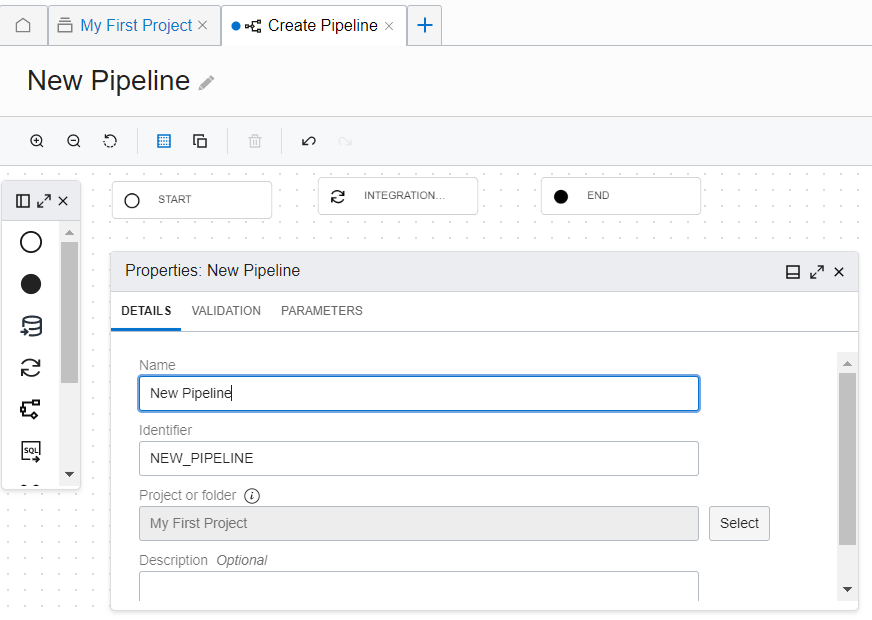Viewport: 872px width, 620px height.
Task: Select the Start node operator in the palette
Action: click(x=30, y=242)
